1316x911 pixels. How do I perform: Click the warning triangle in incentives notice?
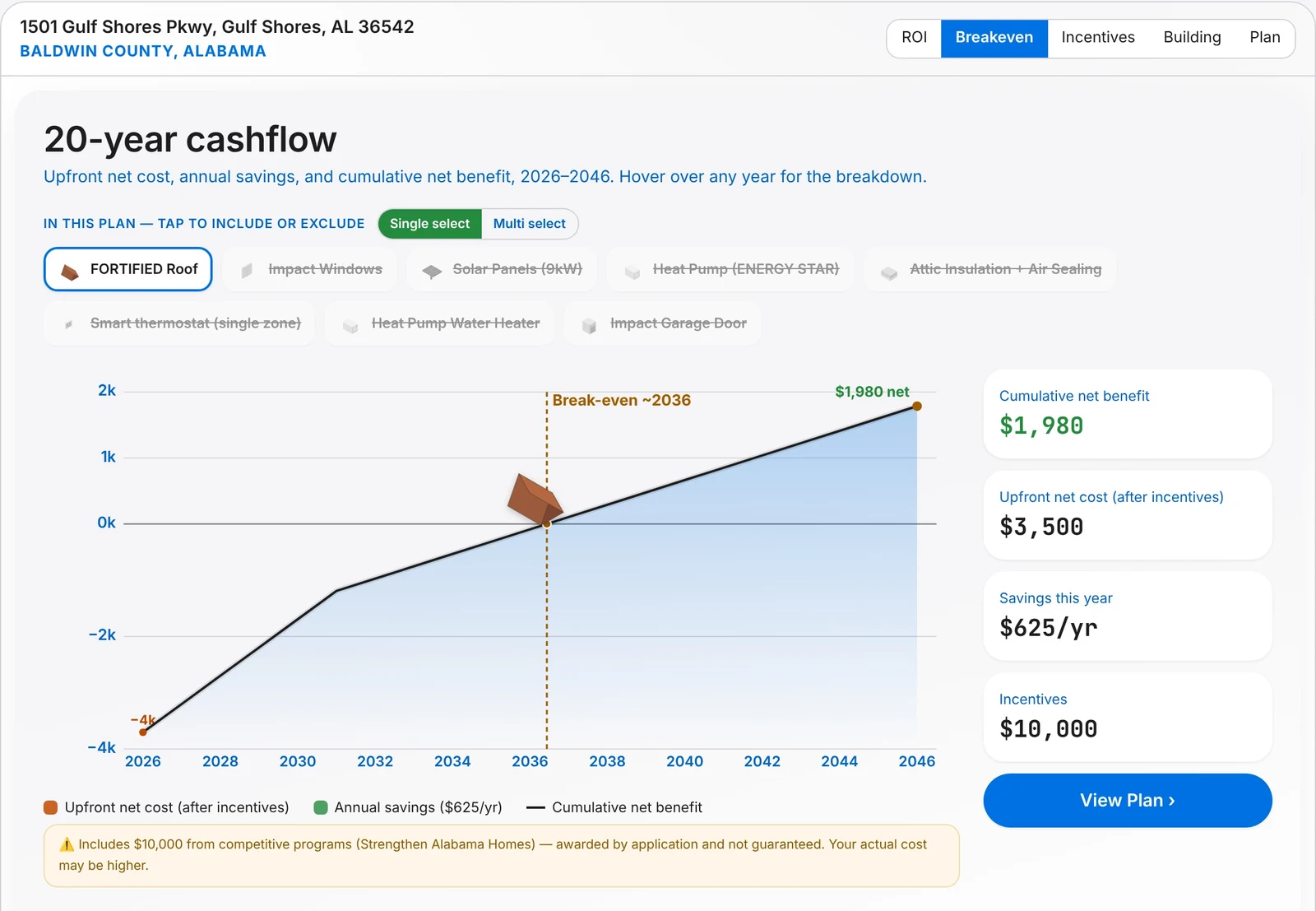point(67,844)
